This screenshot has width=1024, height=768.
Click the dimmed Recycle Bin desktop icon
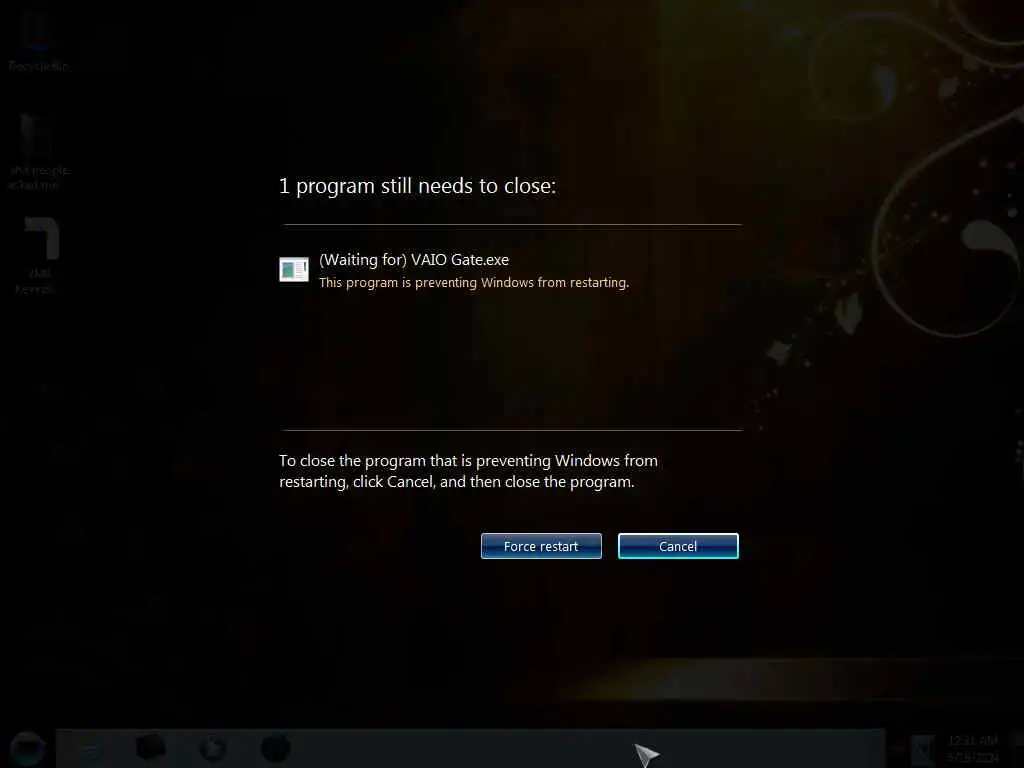(x=38, y=42)
